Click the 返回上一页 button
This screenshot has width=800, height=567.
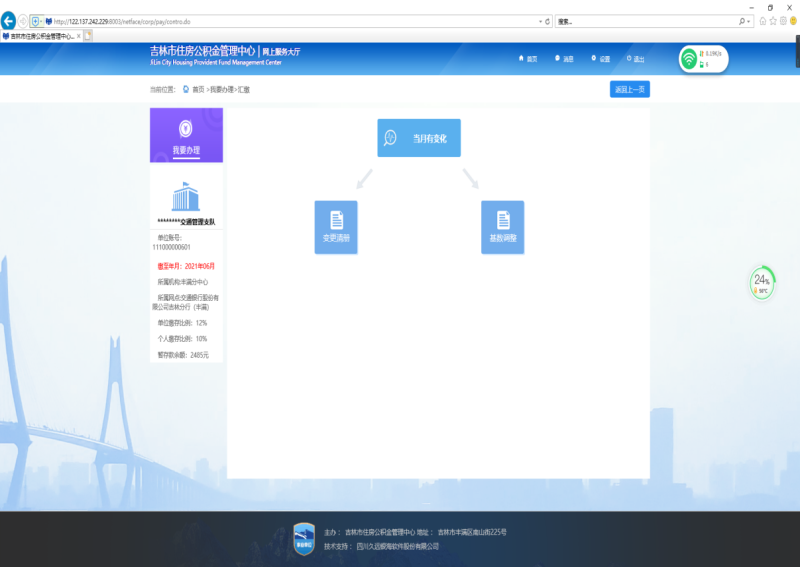click(629, 89)
